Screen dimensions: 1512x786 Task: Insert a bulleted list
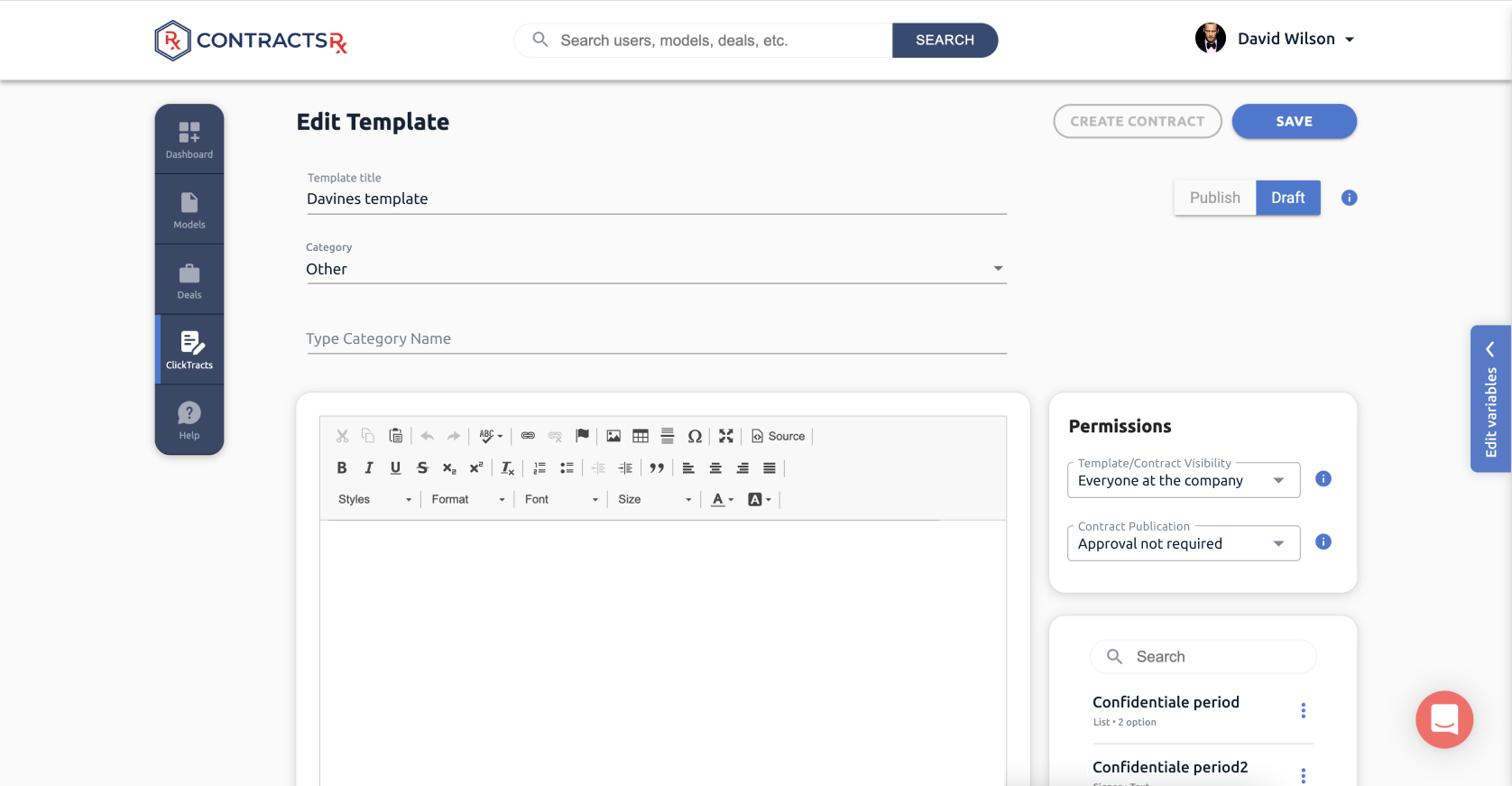pyautogui.click(x=567, y=467)
